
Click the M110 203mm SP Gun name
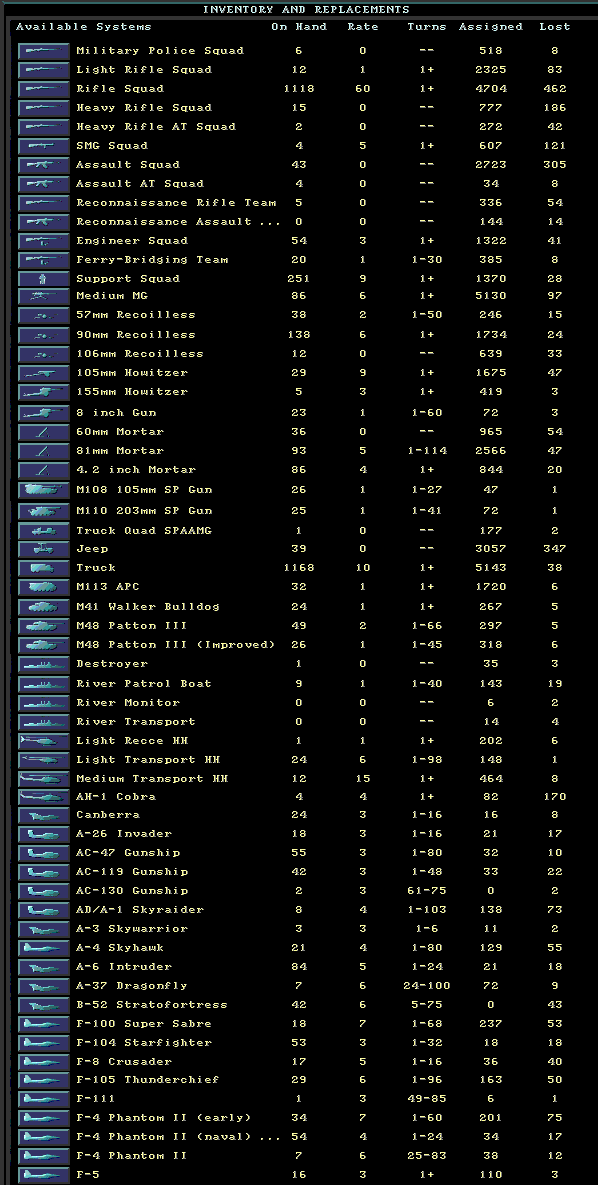tap(144, 511)
